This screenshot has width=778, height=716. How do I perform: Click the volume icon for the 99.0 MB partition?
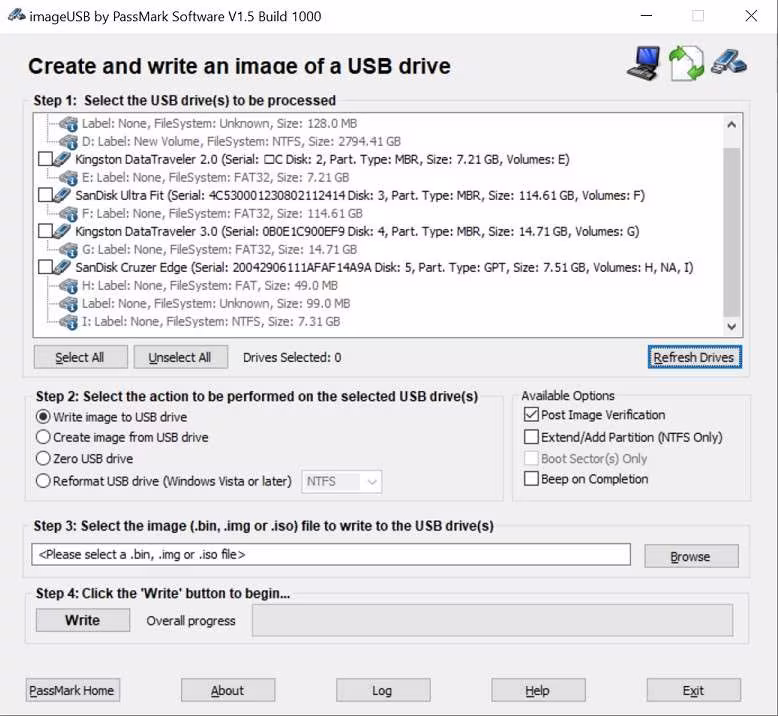point(69,304)
